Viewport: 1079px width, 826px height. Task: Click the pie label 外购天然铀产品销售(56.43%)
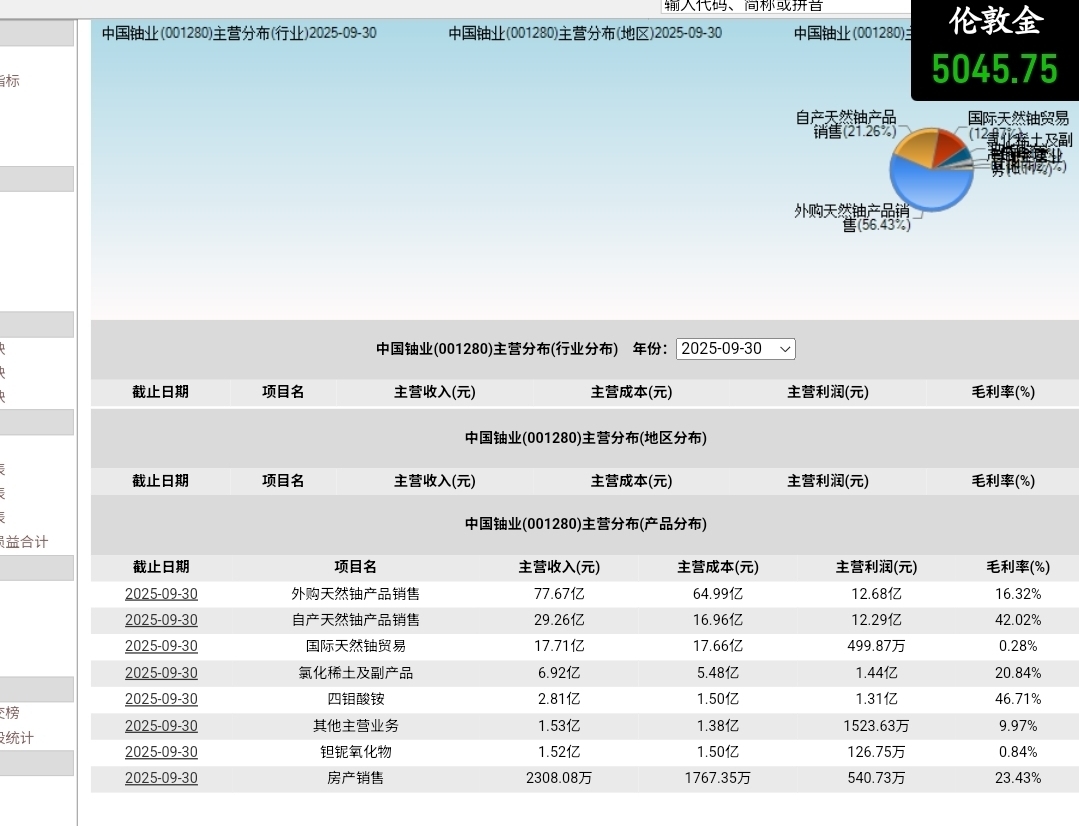[x=853, y=218]
